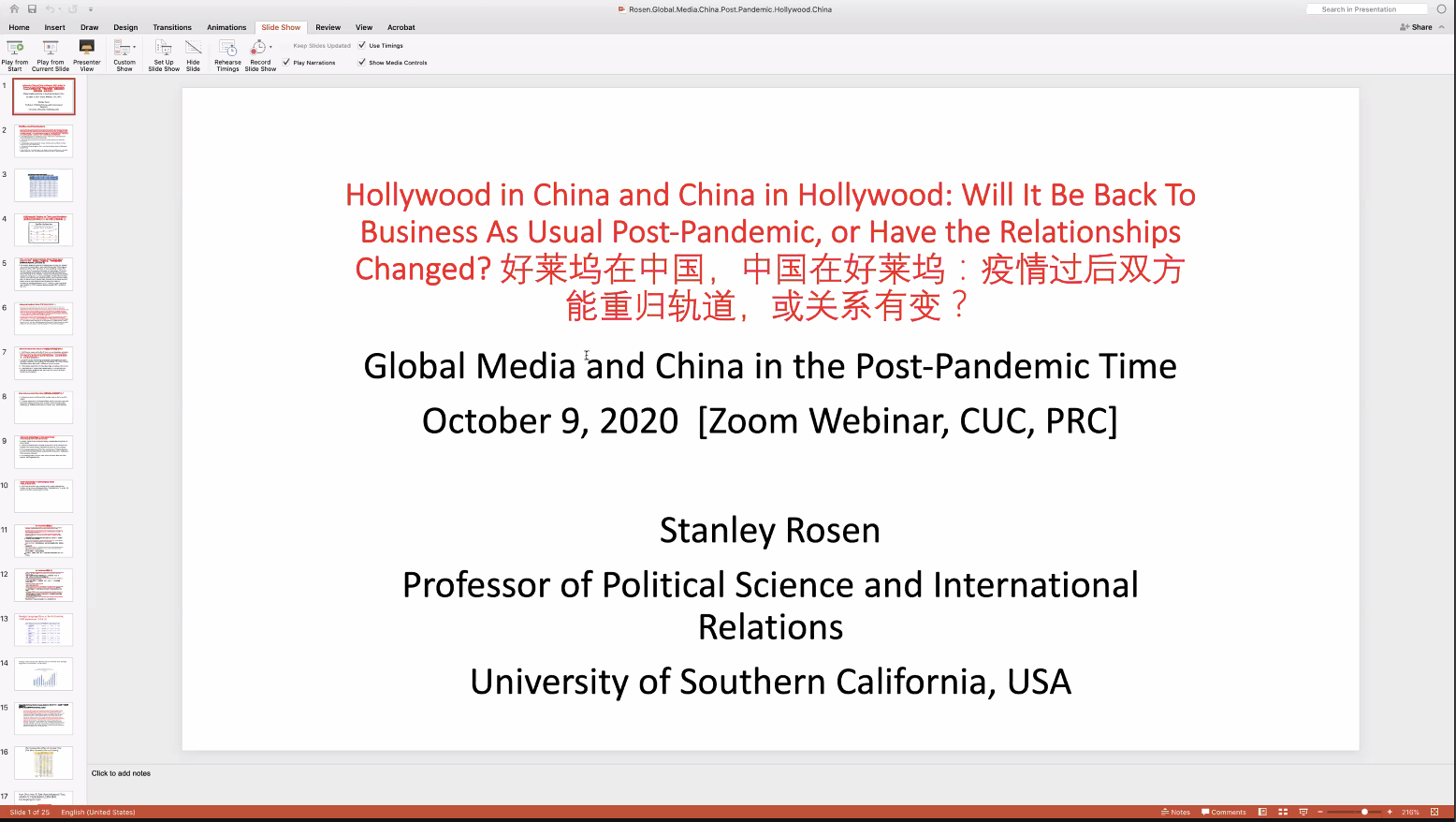Disable Show Media Controls checkbox
1456x822 pixels.
[x=362, y=63]
